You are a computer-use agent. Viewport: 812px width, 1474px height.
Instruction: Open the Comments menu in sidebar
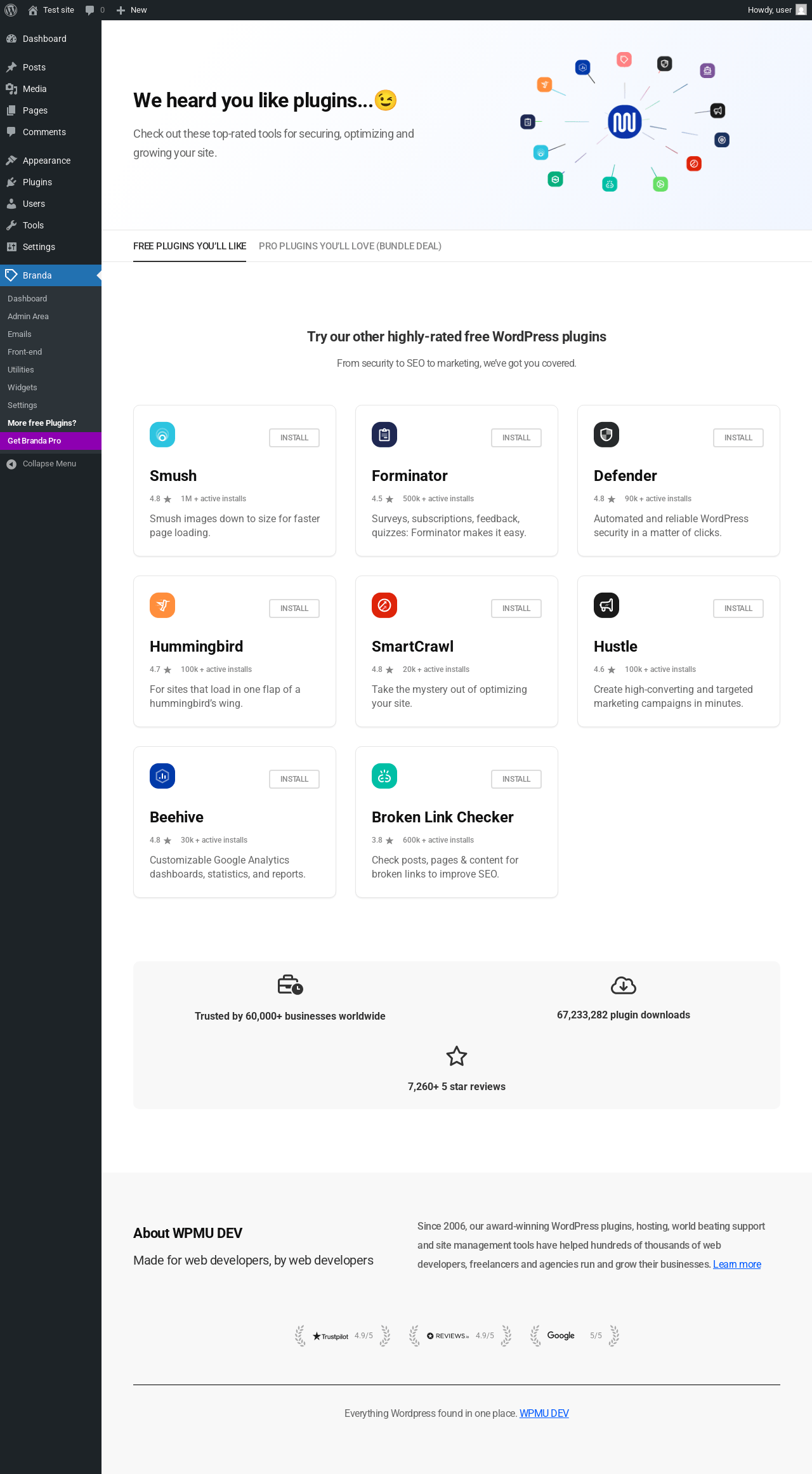[51, 132]
